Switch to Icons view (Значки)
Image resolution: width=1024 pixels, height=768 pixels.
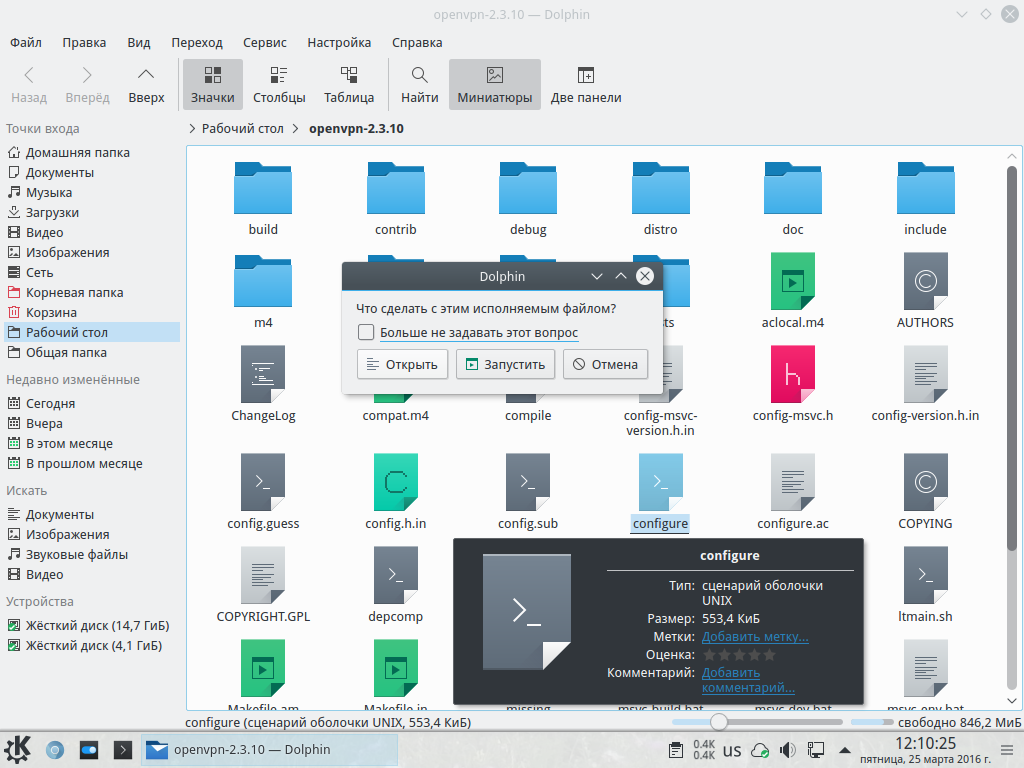pos(212,85)
